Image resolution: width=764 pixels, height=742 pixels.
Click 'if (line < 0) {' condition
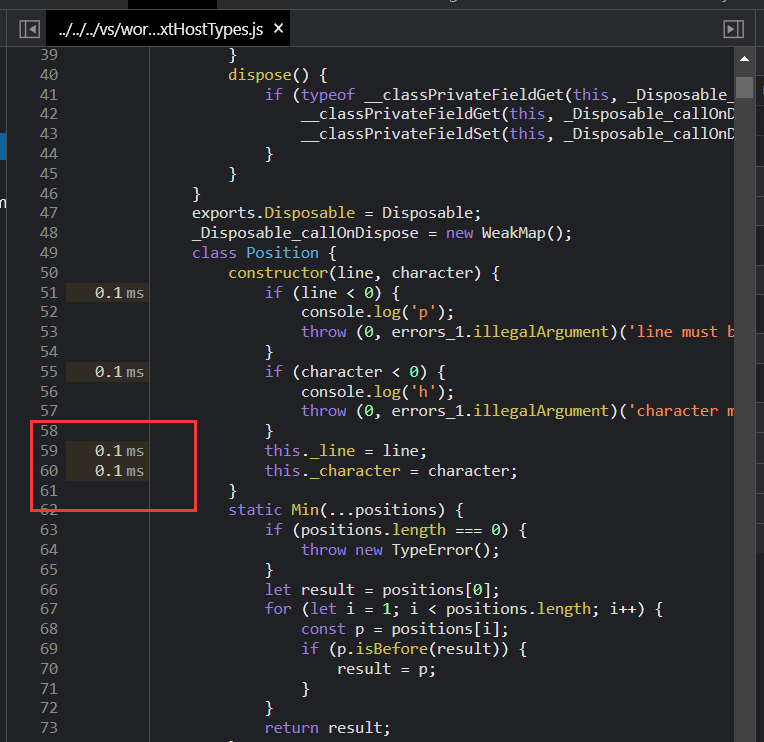click(332, 293)
